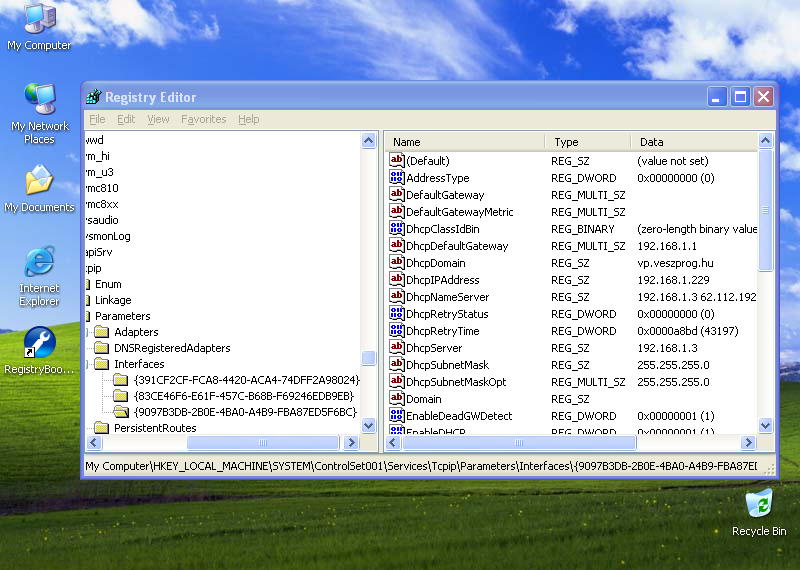Click the tree pane horizontal scrollbar thumb
The height and width of the screenshot is (570, 800).
[263, 442]
